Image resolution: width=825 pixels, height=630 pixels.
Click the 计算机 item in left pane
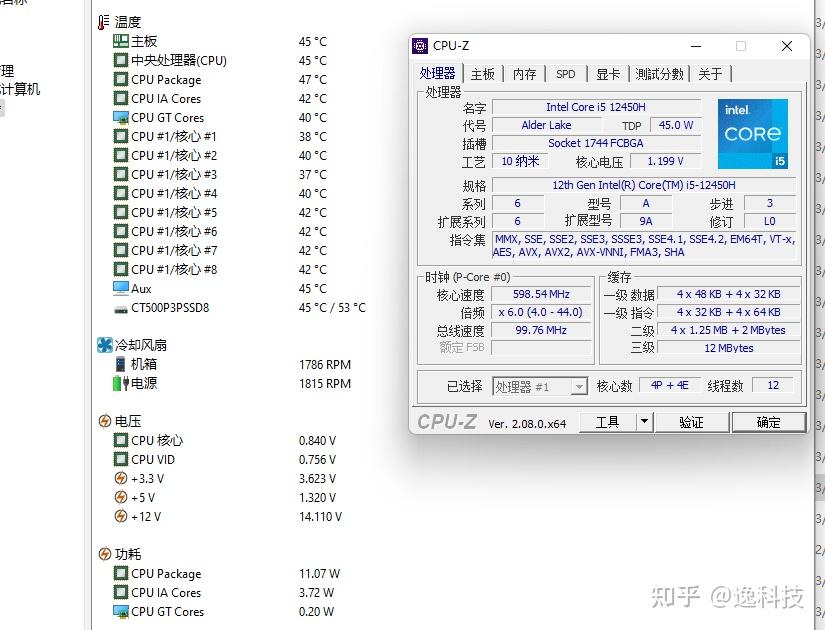click(20, 89)
